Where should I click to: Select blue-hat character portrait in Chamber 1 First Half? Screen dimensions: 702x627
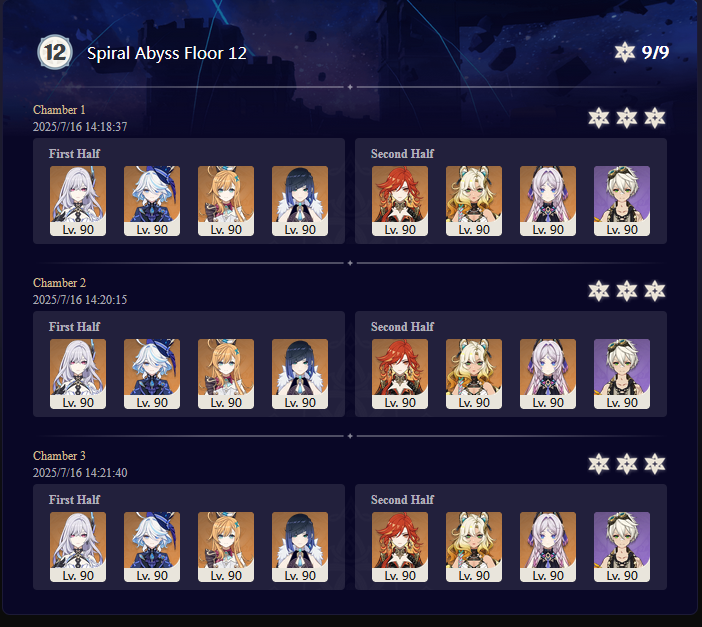(152, 201)
